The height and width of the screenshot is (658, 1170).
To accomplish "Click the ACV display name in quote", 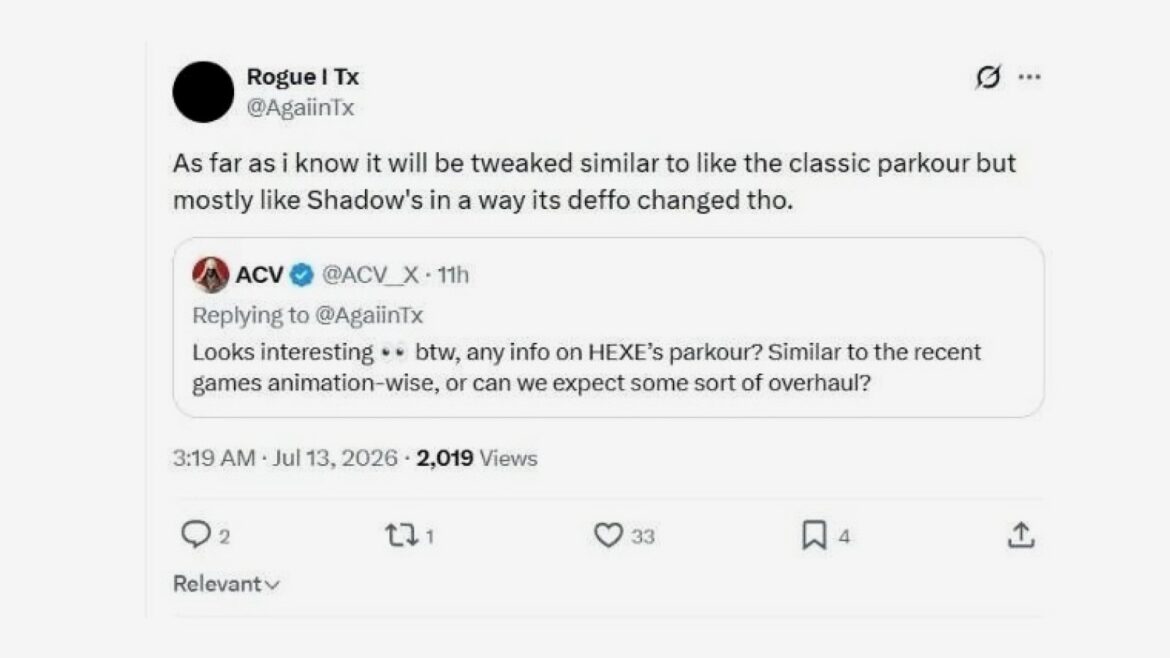I will 260,275.
